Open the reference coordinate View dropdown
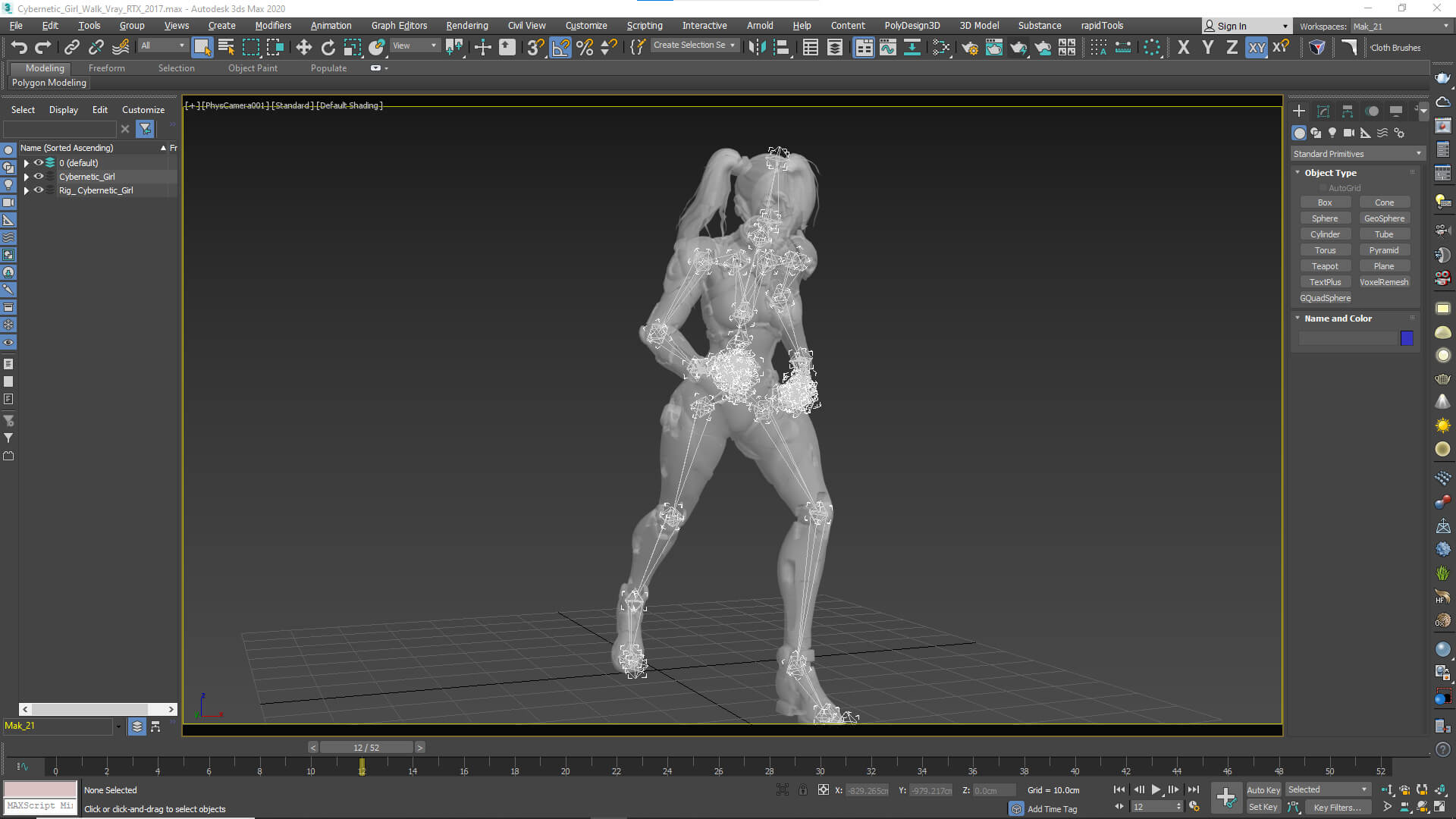This screenshot has width=1456, height=819. click(x=414, y=45)
